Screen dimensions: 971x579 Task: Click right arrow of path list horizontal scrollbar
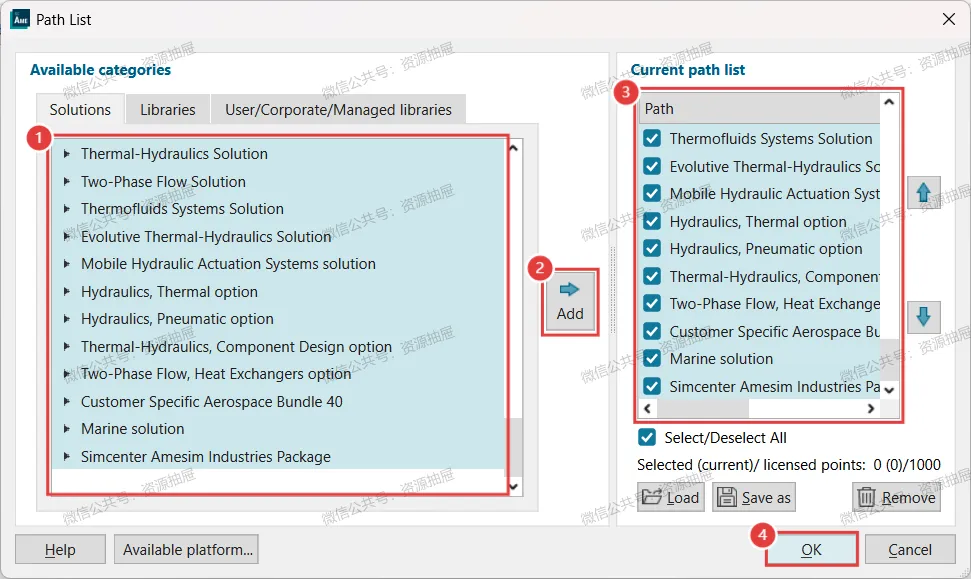coord(871,408)
